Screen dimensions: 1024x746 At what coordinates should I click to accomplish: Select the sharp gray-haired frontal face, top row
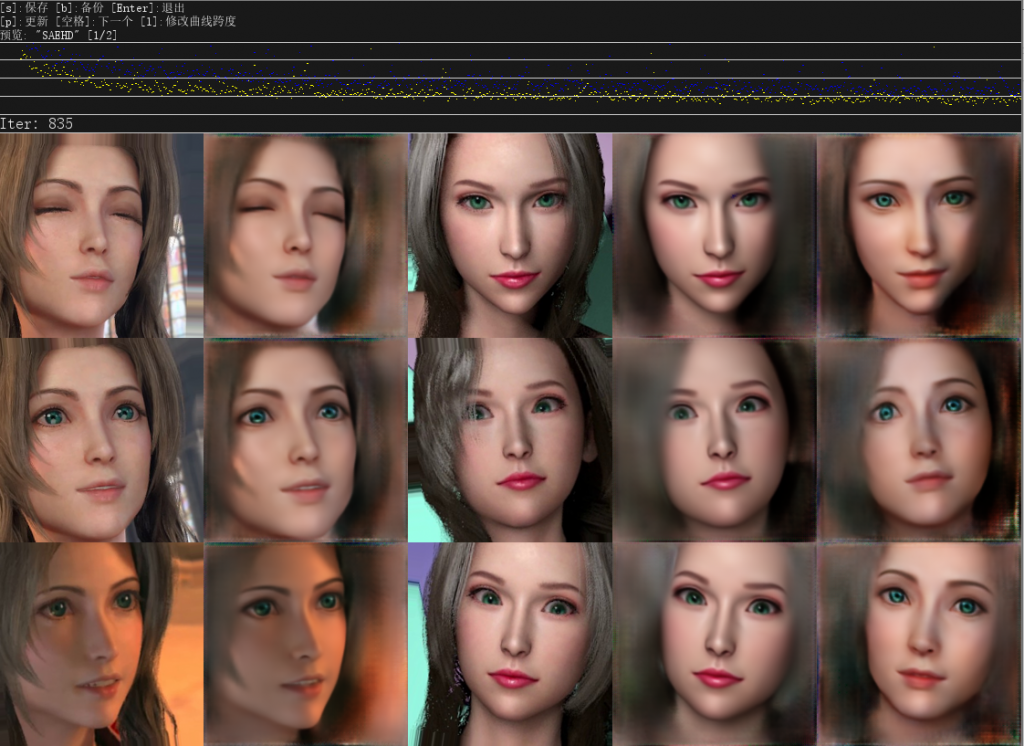(x=510, y=235)
